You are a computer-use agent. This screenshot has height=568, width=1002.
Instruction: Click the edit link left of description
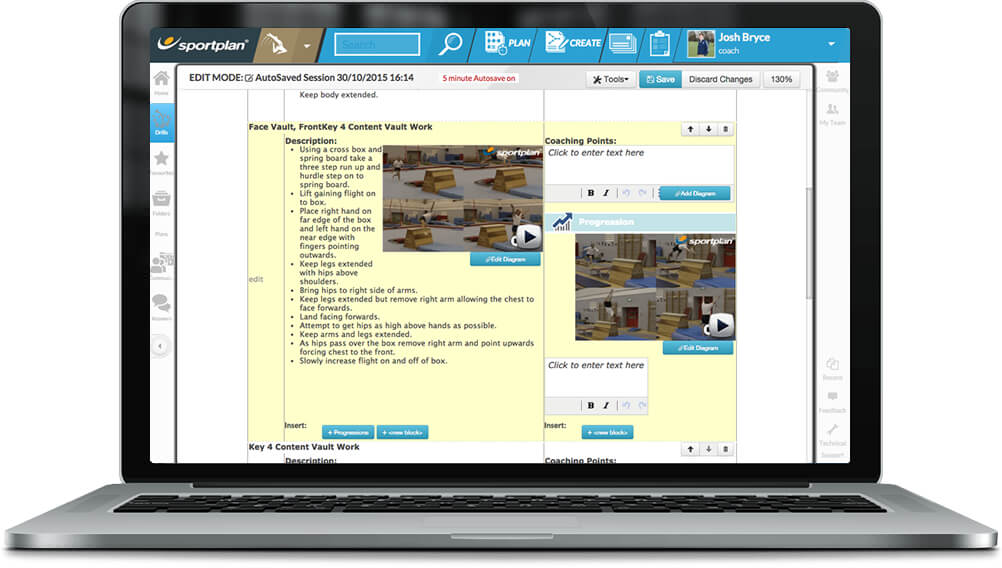pyautogui.click(x=256, y=279)
